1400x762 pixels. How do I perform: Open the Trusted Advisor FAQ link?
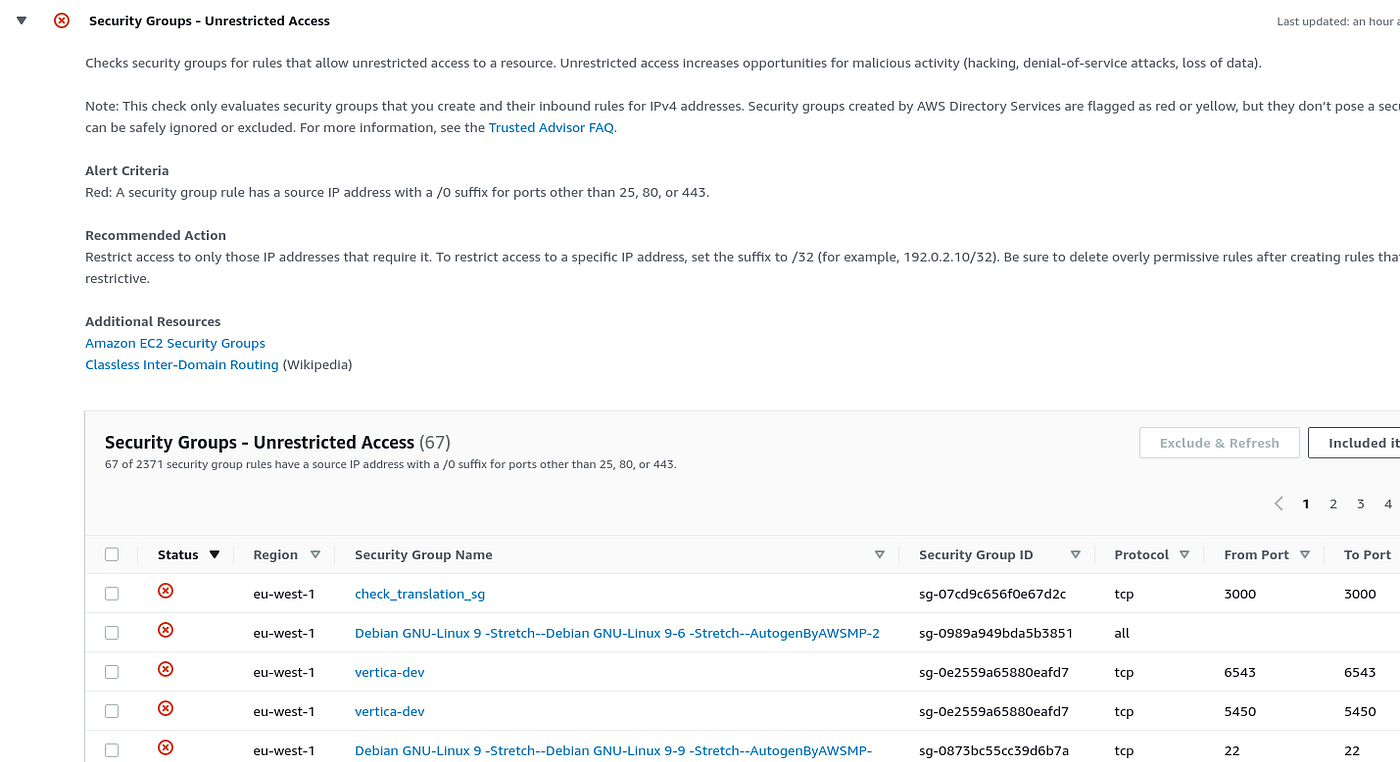pos(551,128)
